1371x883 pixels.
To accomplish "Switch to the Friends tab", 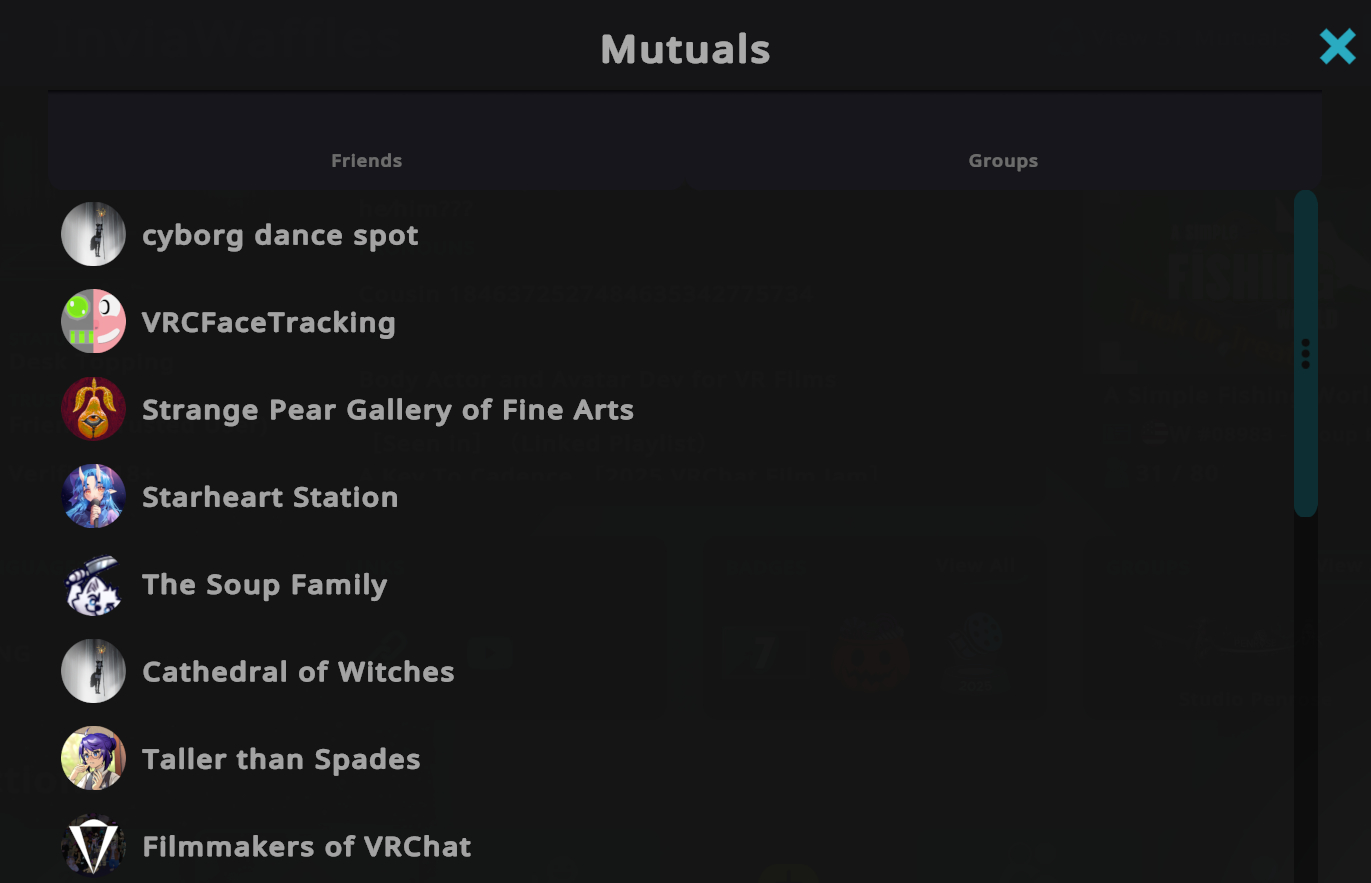I will pos(366,160).
